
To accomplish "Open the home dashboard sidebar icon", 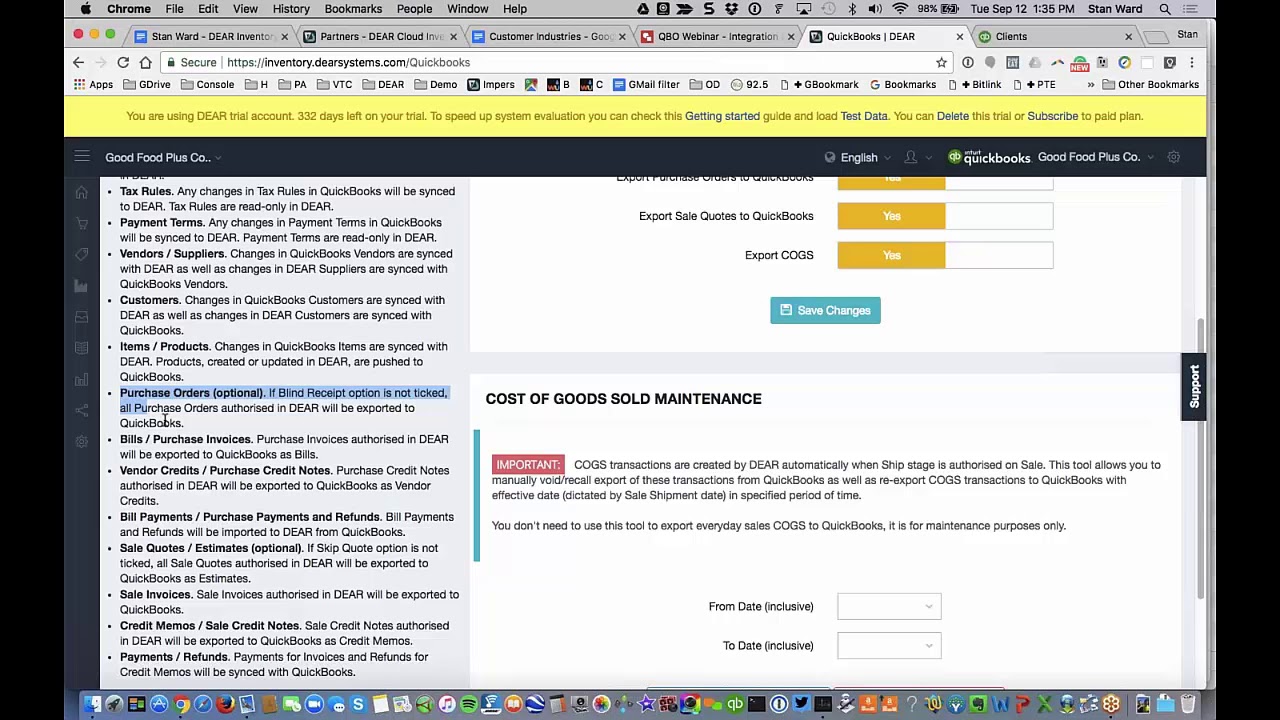I will point(82,193).
